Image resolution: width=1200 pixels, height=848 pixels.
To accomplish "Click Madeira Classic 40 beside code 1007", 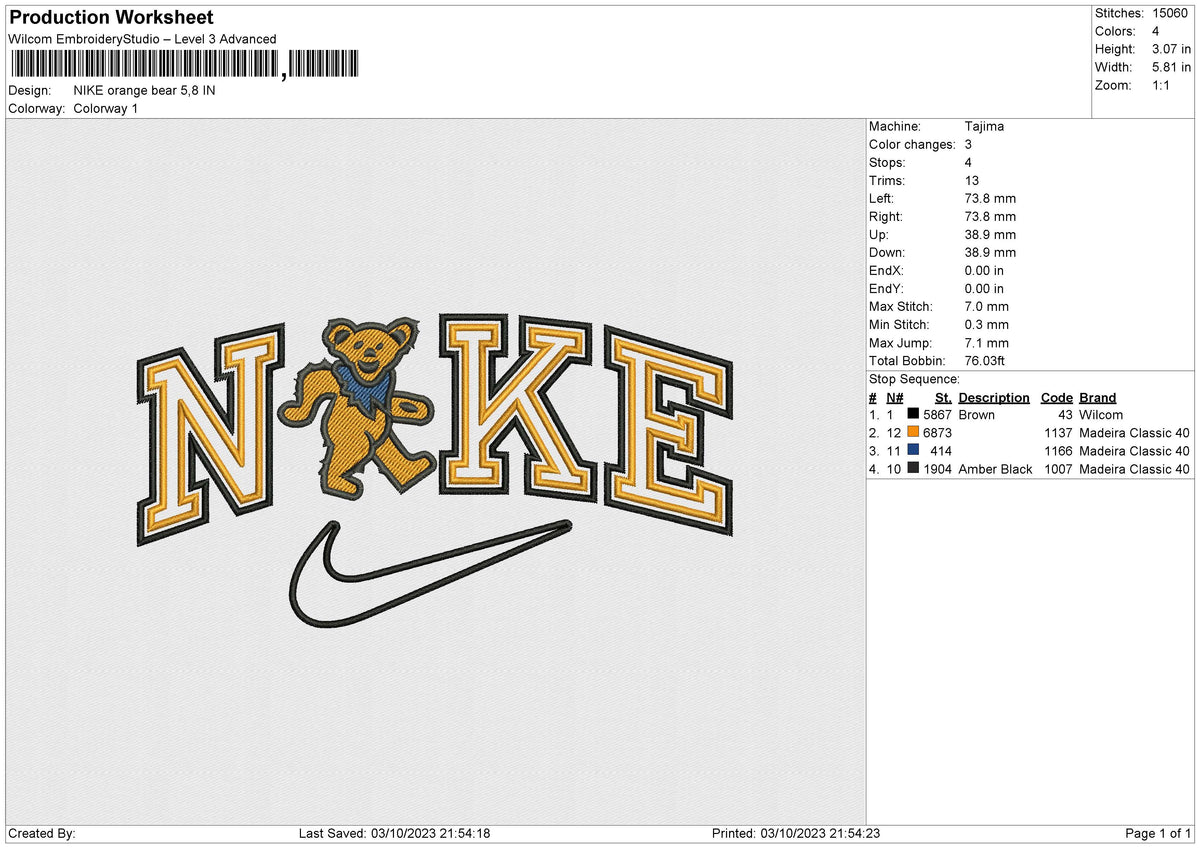I will (x=1134, y=469).
